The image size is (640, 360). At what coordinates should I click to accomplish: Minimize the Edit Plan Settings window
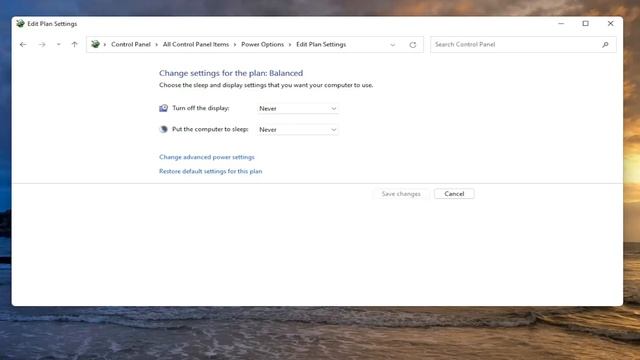pyautogui.click(x=561, y=24)
